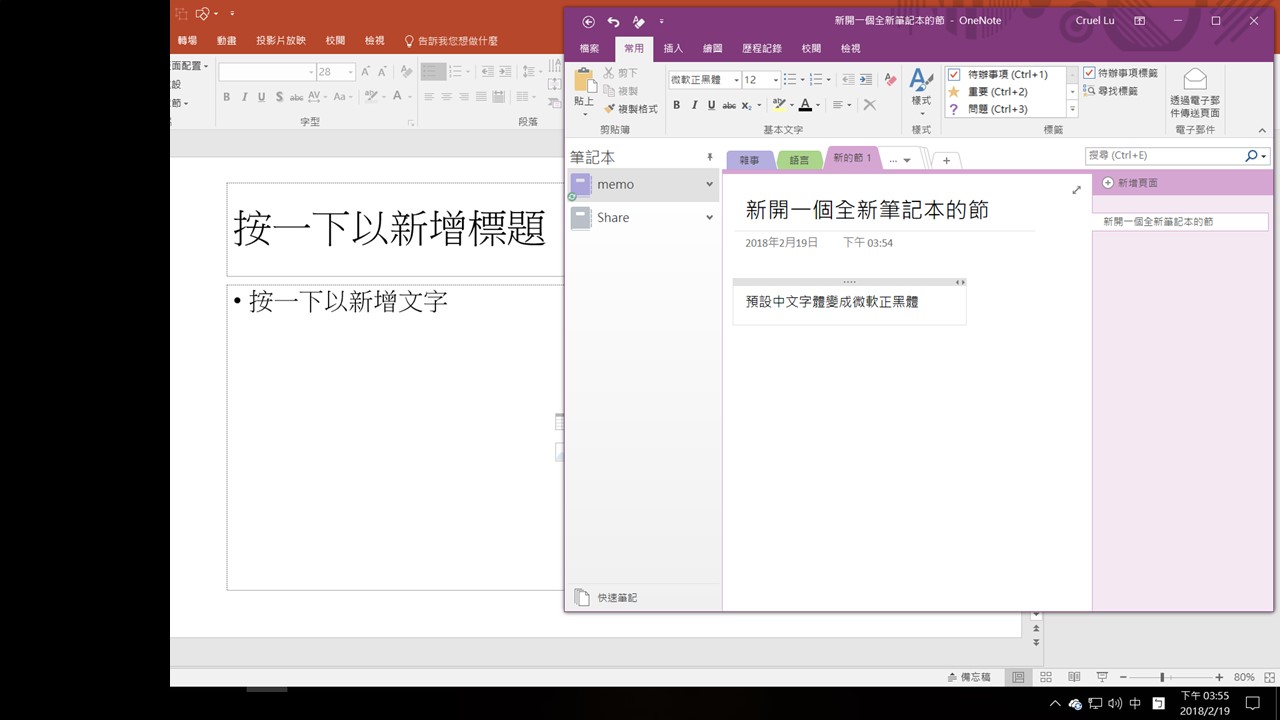Viewport: 1280px width, 720px height.
Task: Click PowerPoint's Normal view icon
Action: click(x=1018, y=677)
